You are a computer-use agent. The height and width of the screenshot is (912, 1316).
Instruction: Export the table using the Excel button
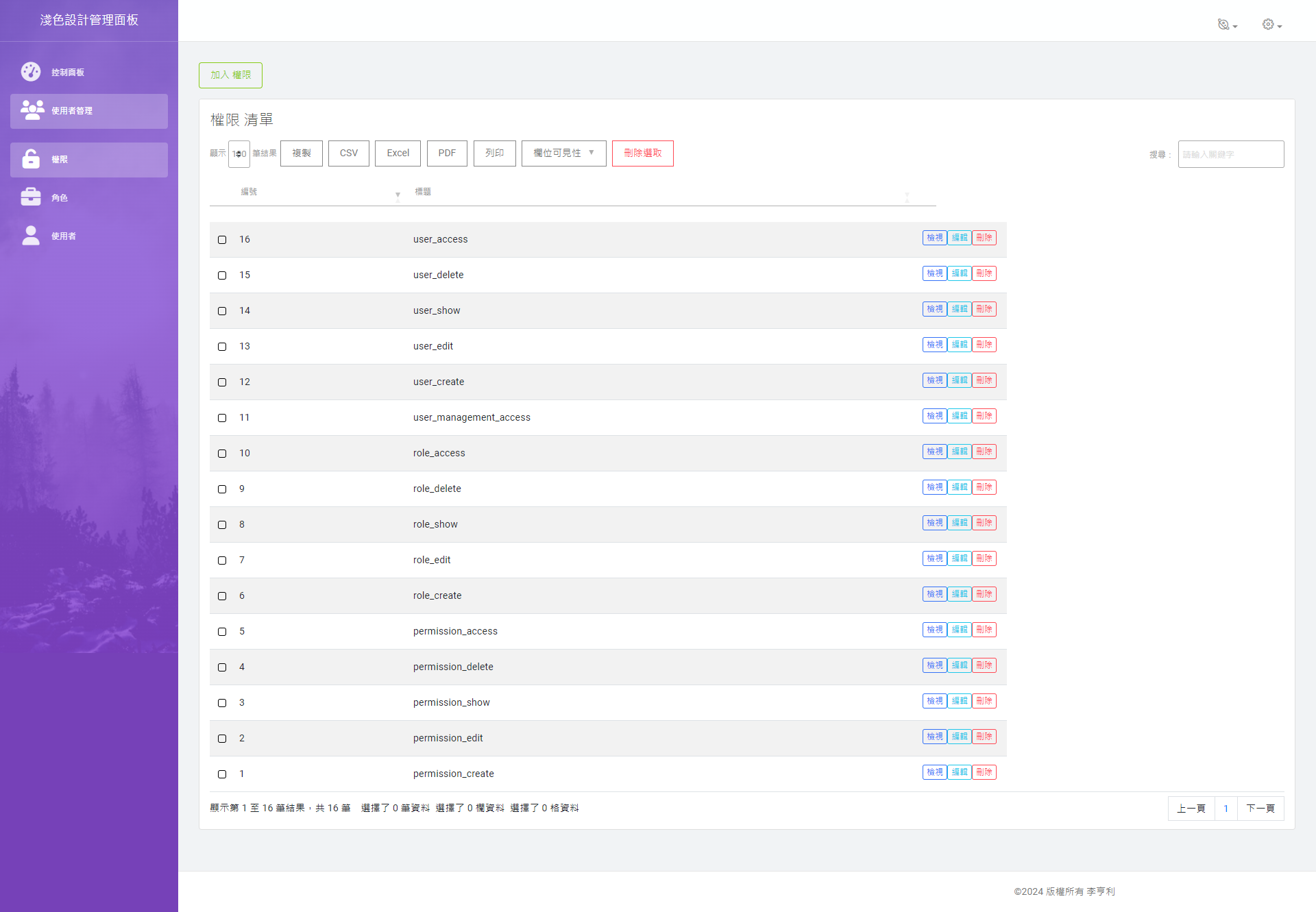pos(398,153)
